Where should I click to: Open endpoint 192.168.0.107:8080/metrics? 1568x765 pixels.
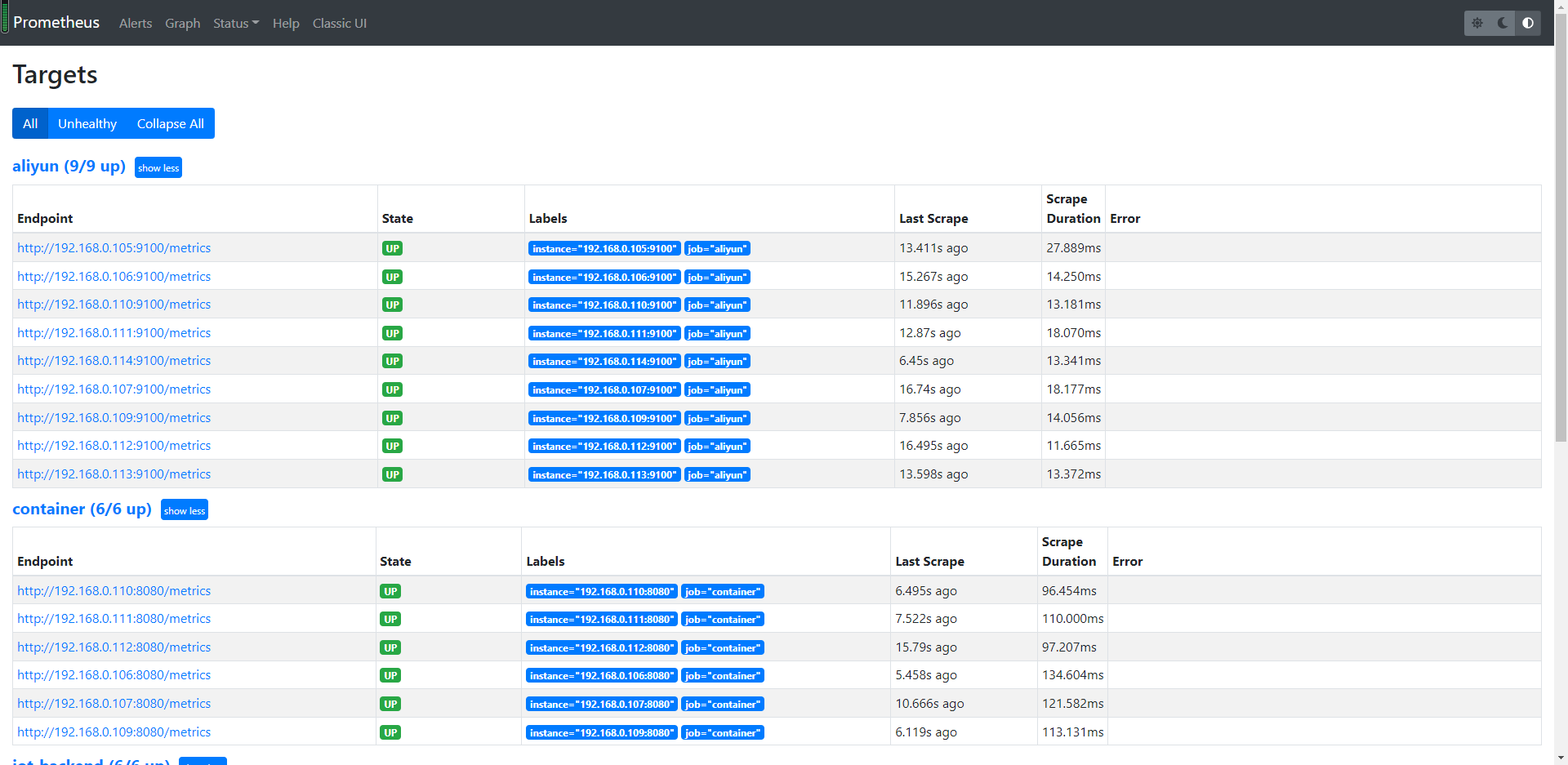114,704
